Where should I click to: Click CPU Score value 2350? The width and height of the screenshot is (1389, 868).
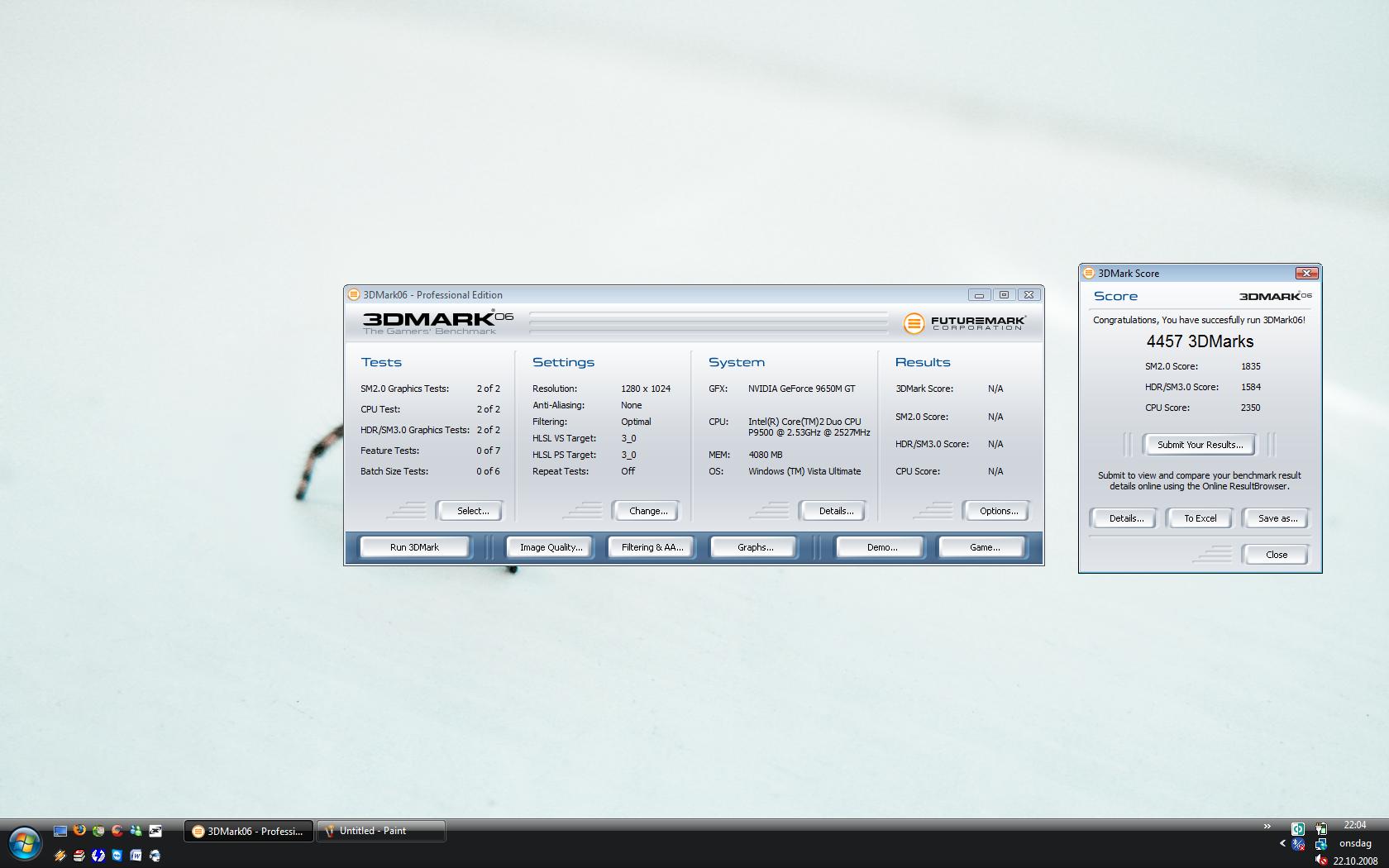pyautogui.click(x=1250, y=408)
